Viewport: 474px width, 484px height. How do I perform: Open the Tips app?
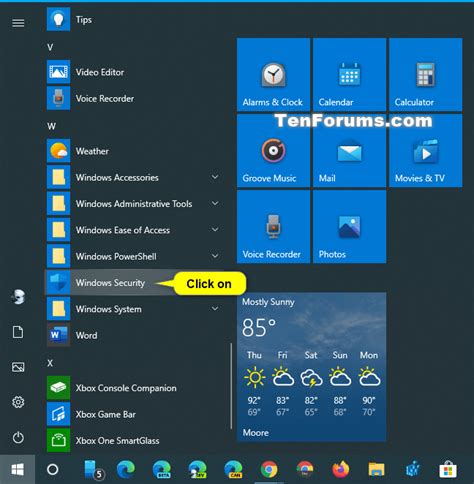133,19
